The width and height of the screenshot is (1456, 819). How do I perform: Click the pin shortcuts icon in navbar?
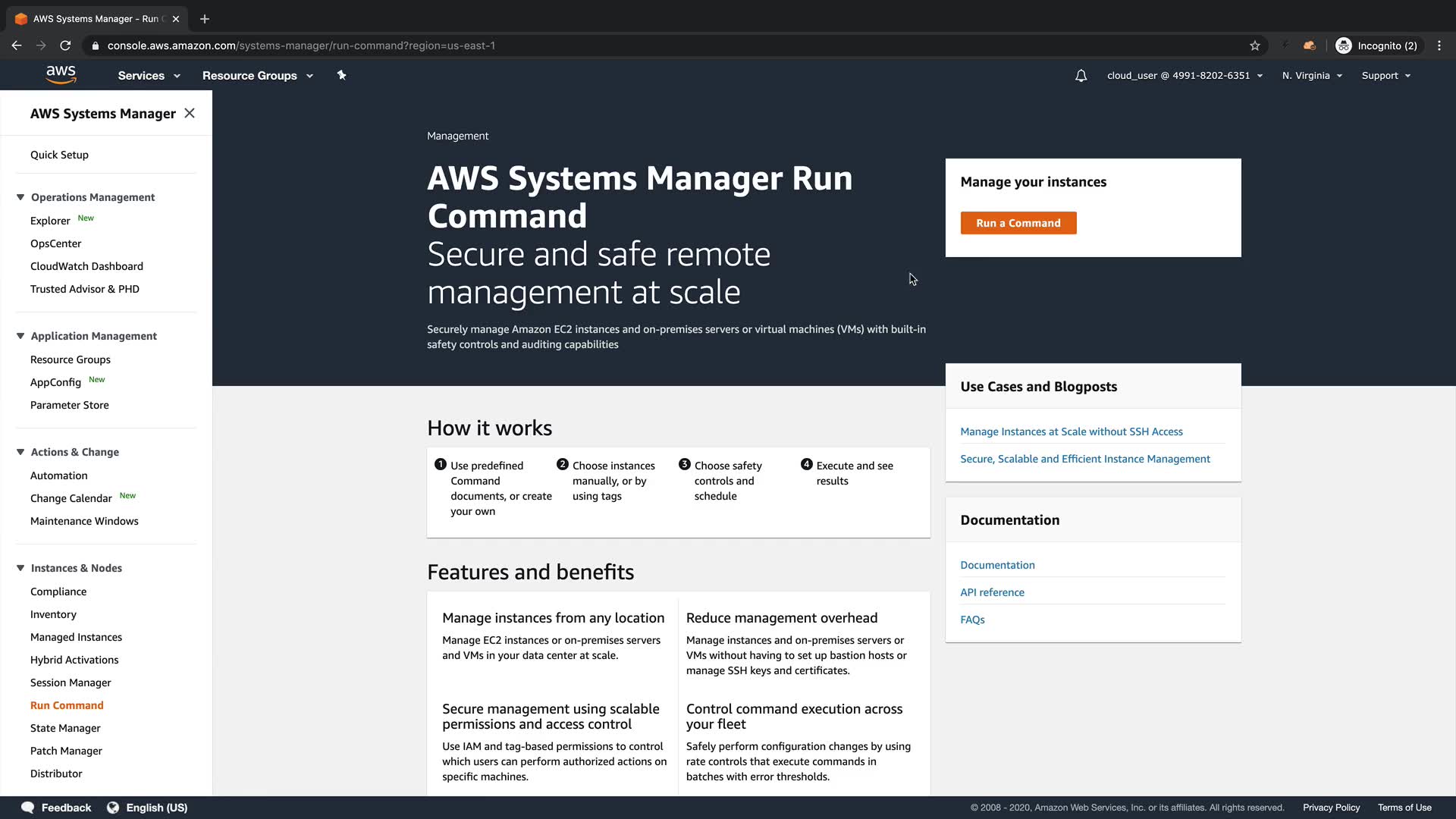tap(341, 75)
